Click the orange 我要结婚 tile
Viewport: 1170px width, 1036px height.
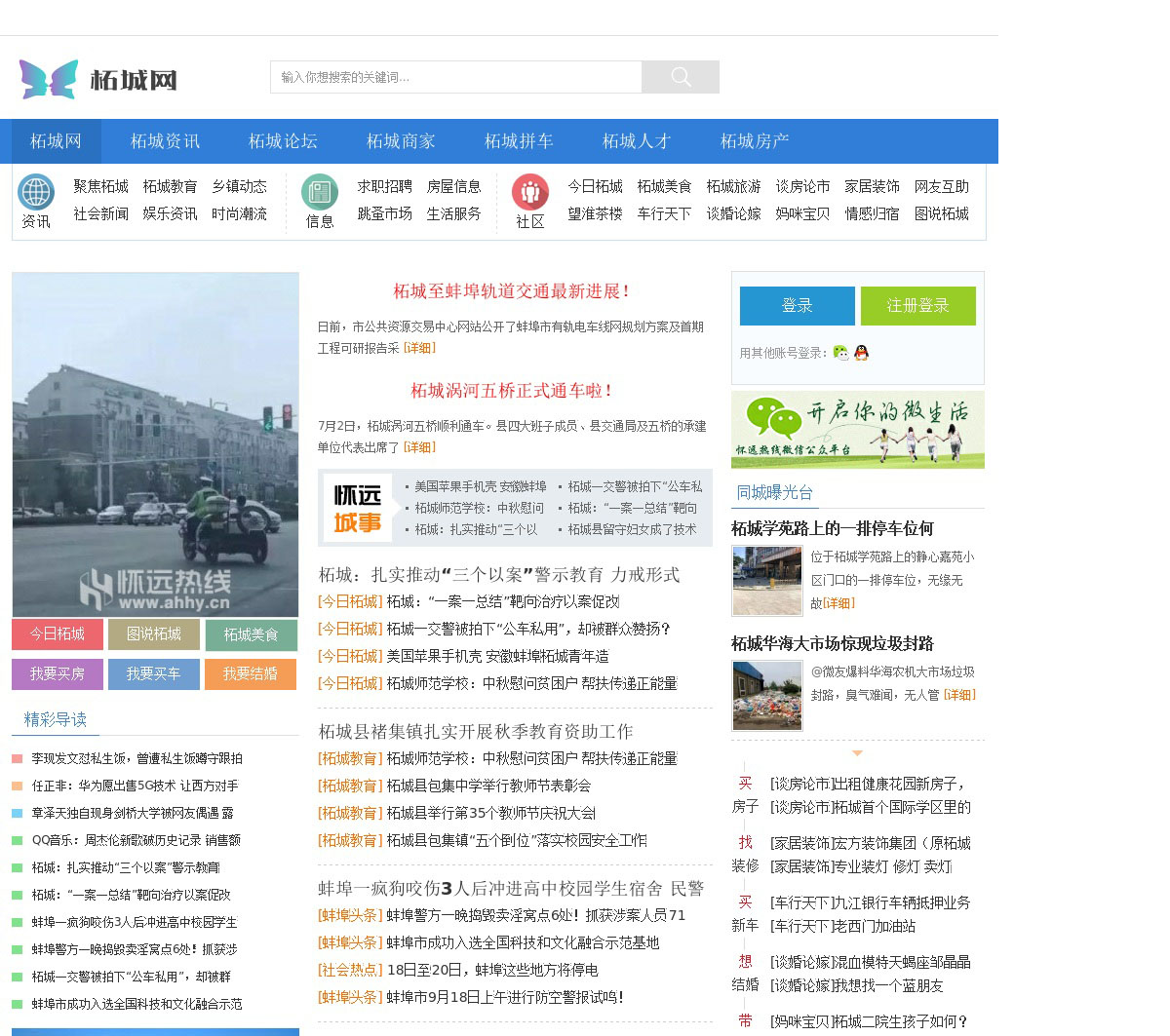click(x=251, y=674)
